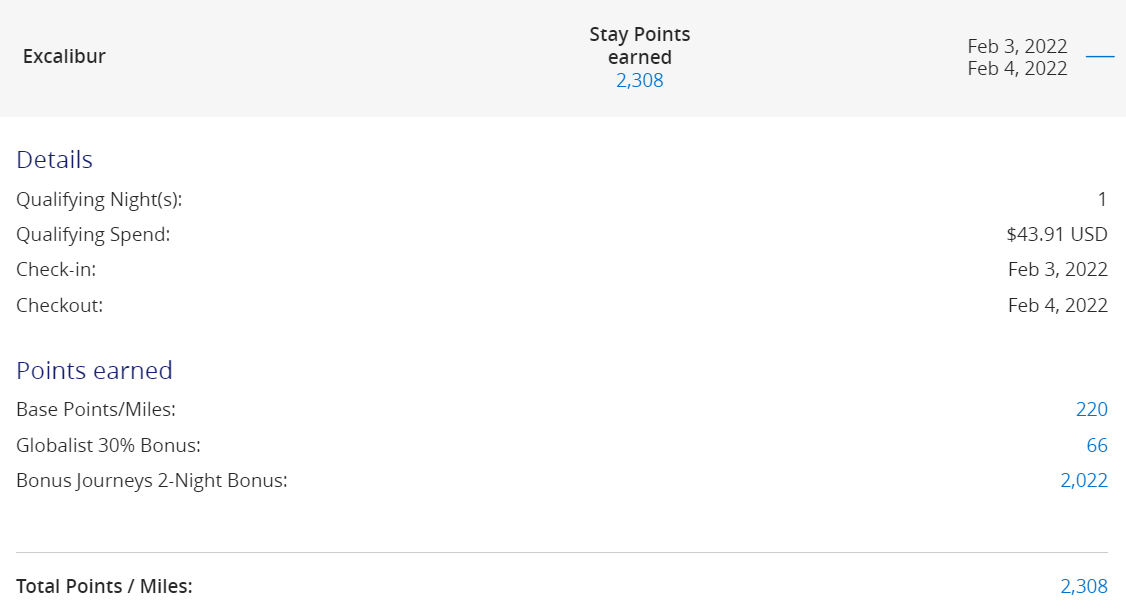Collapse the Excalibur stay details panel
Viewport: 1126px width, 611px height.
pos(1100,57)
